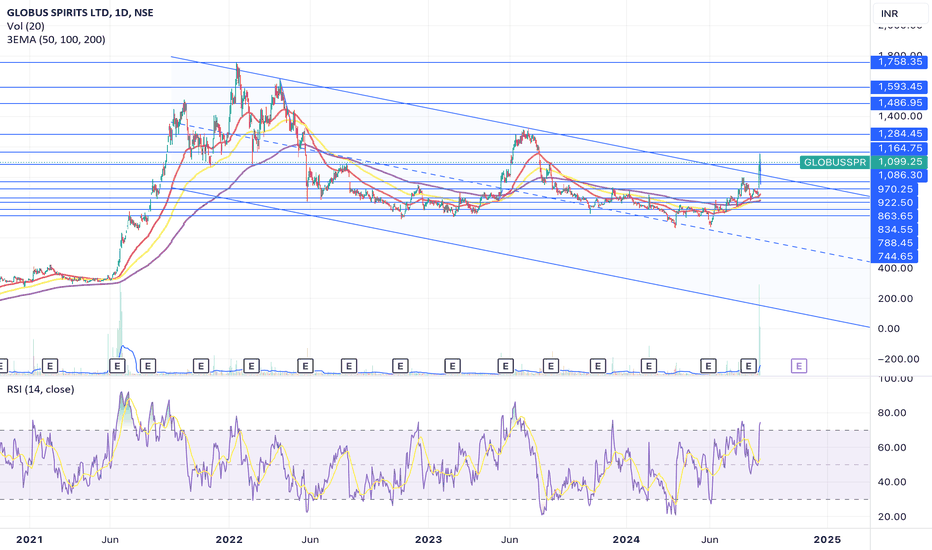Click the 400.00 price axis value

click(x=895, y=269)
